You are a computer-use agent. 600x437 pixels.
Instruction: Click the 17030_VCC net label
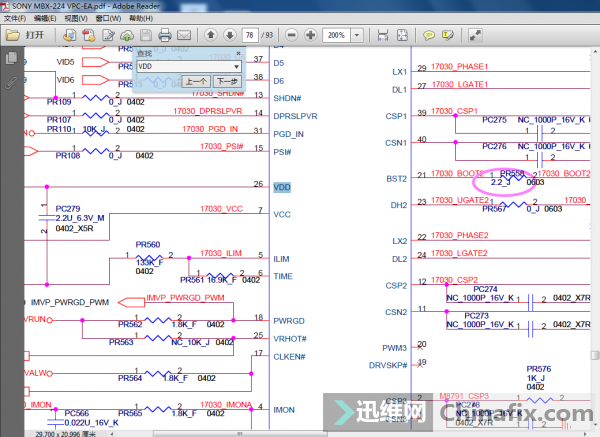(221, 209)
